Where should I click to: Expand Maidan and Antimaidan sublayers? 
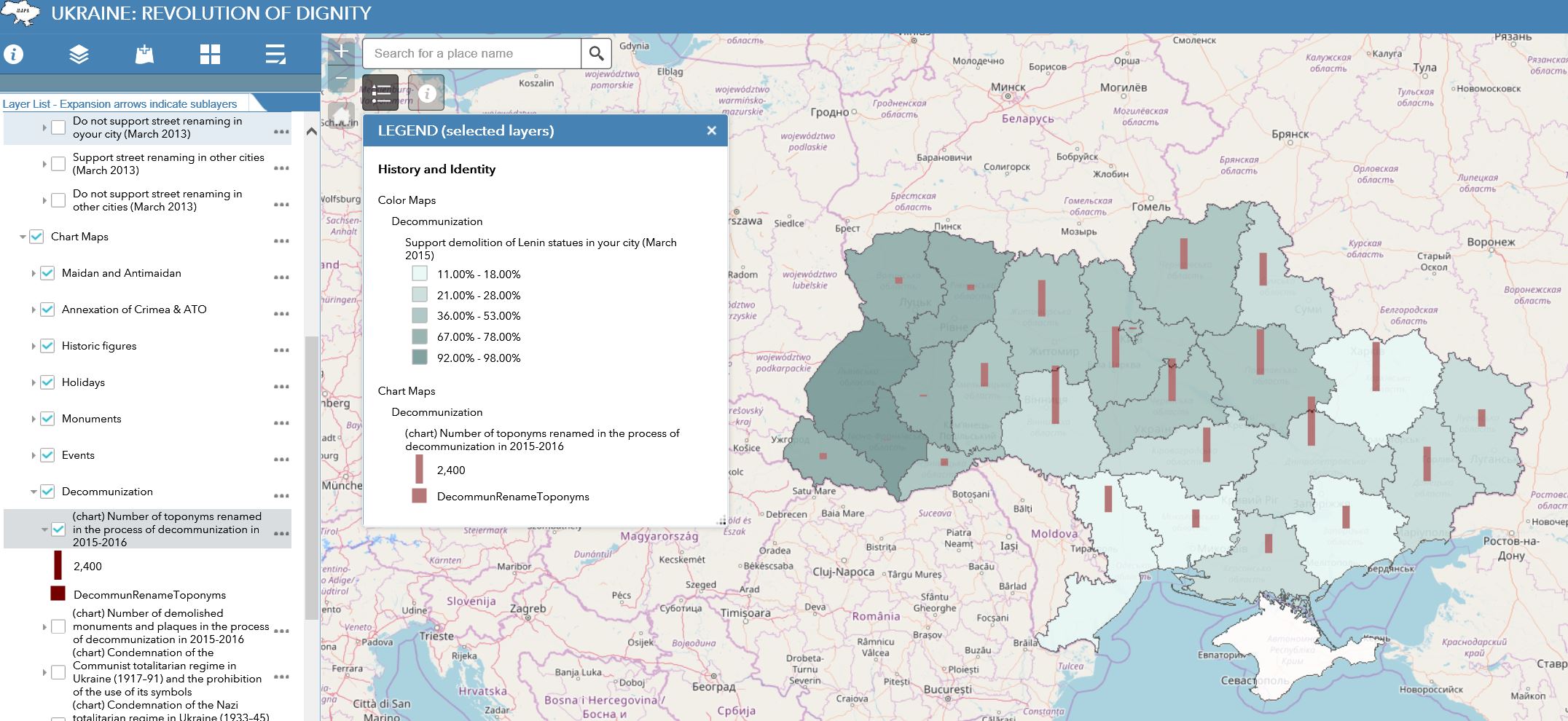(x=34, y=273)
